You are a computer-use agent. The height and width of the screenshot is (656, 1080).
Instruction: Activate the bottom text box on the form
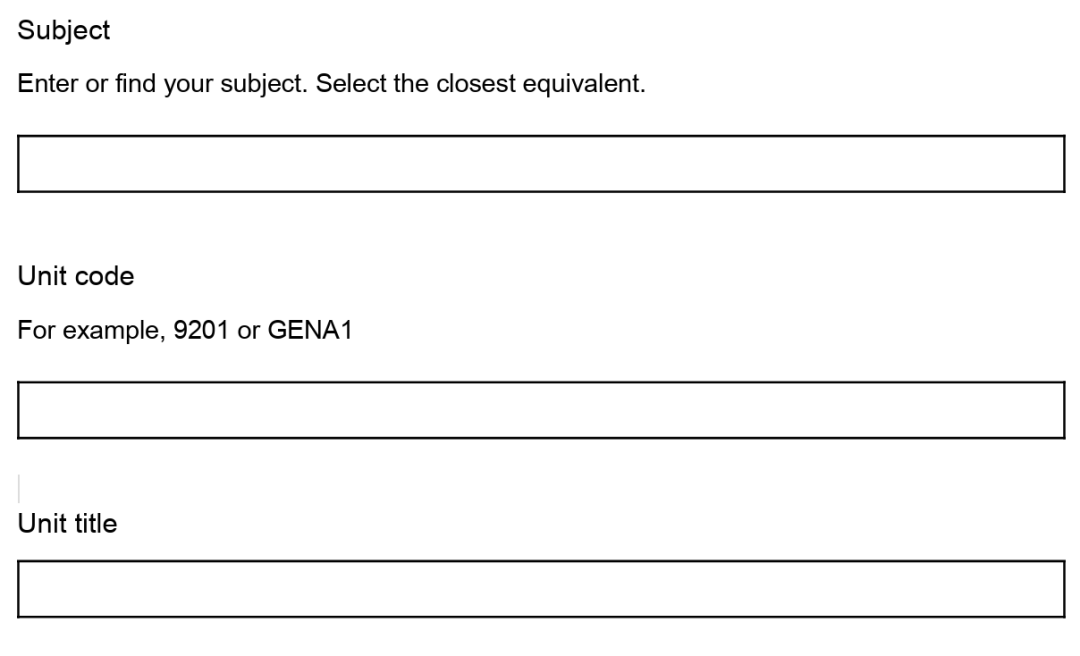pos(540,589)
